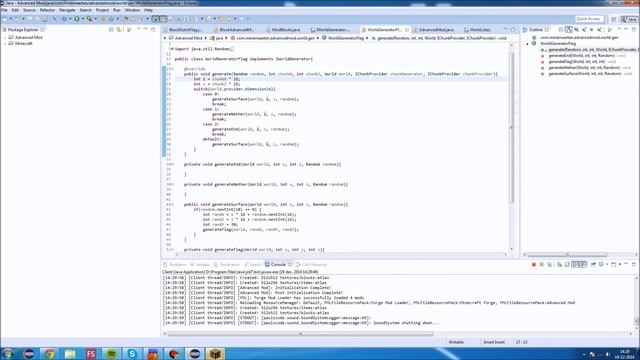Viewport: 640px width, 360px height.
Task: Toggle Scroll Lock in Console toolbar
Action: coord(567,264)
